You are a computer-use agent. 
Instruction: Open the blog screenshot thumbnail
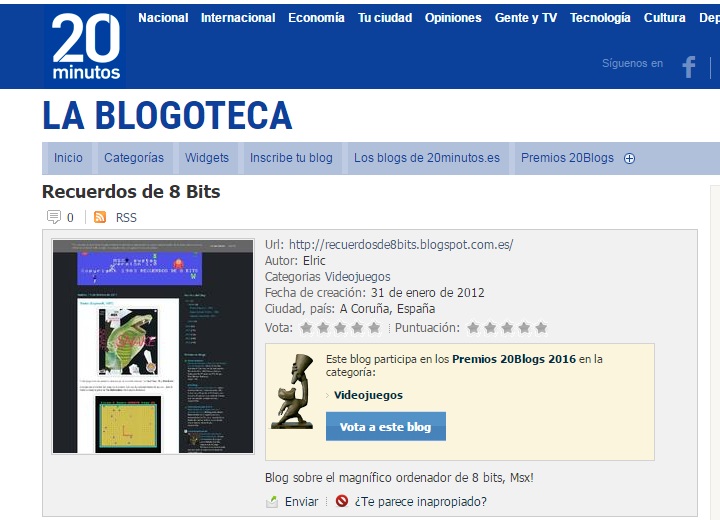(153, 347)
